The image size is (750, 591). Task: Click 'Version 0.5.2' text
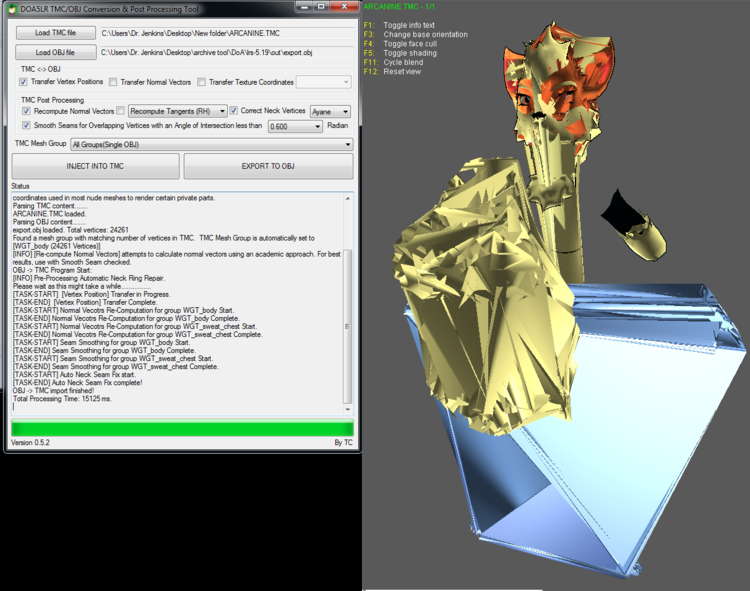coord(30,443)
